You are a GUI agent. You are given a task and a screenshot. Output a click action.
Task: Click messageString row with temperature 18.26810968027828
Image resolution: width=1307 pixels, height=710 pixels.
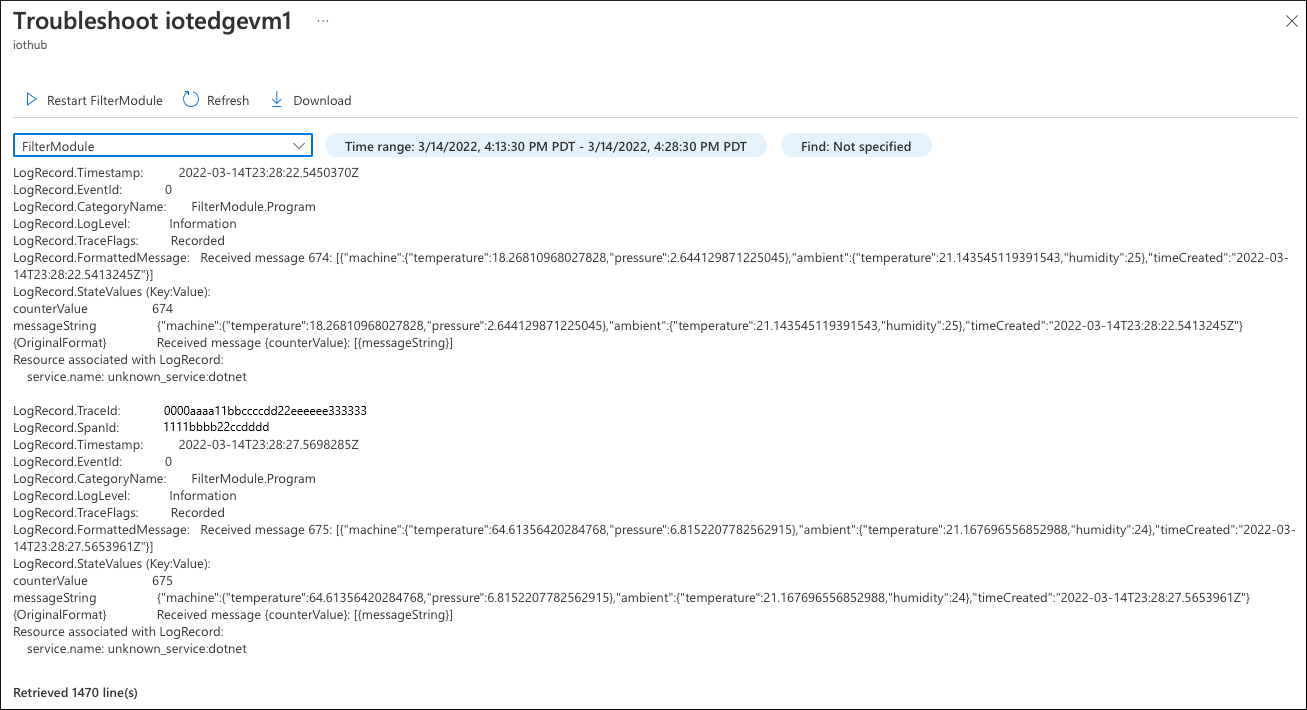coord(628,325)
